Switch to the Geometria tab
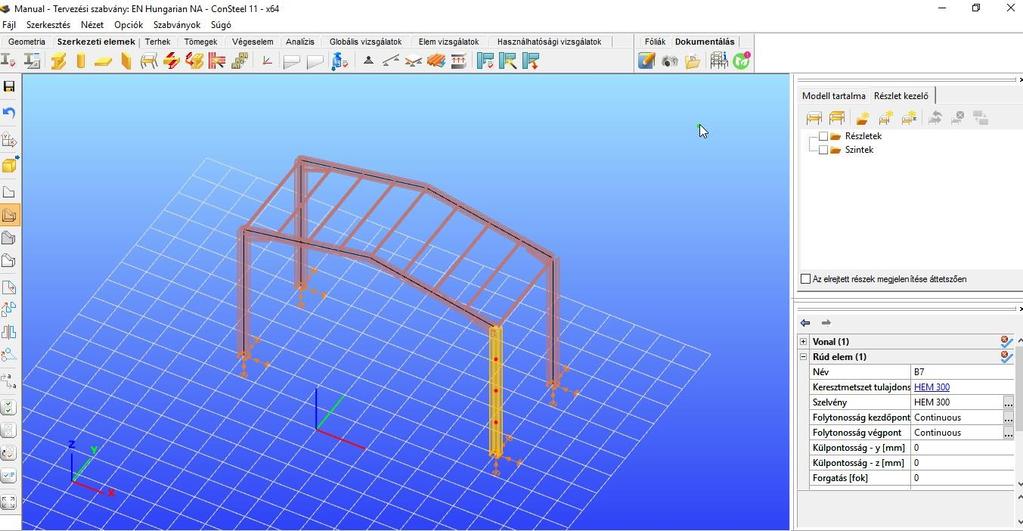 (x=27, y=42)
